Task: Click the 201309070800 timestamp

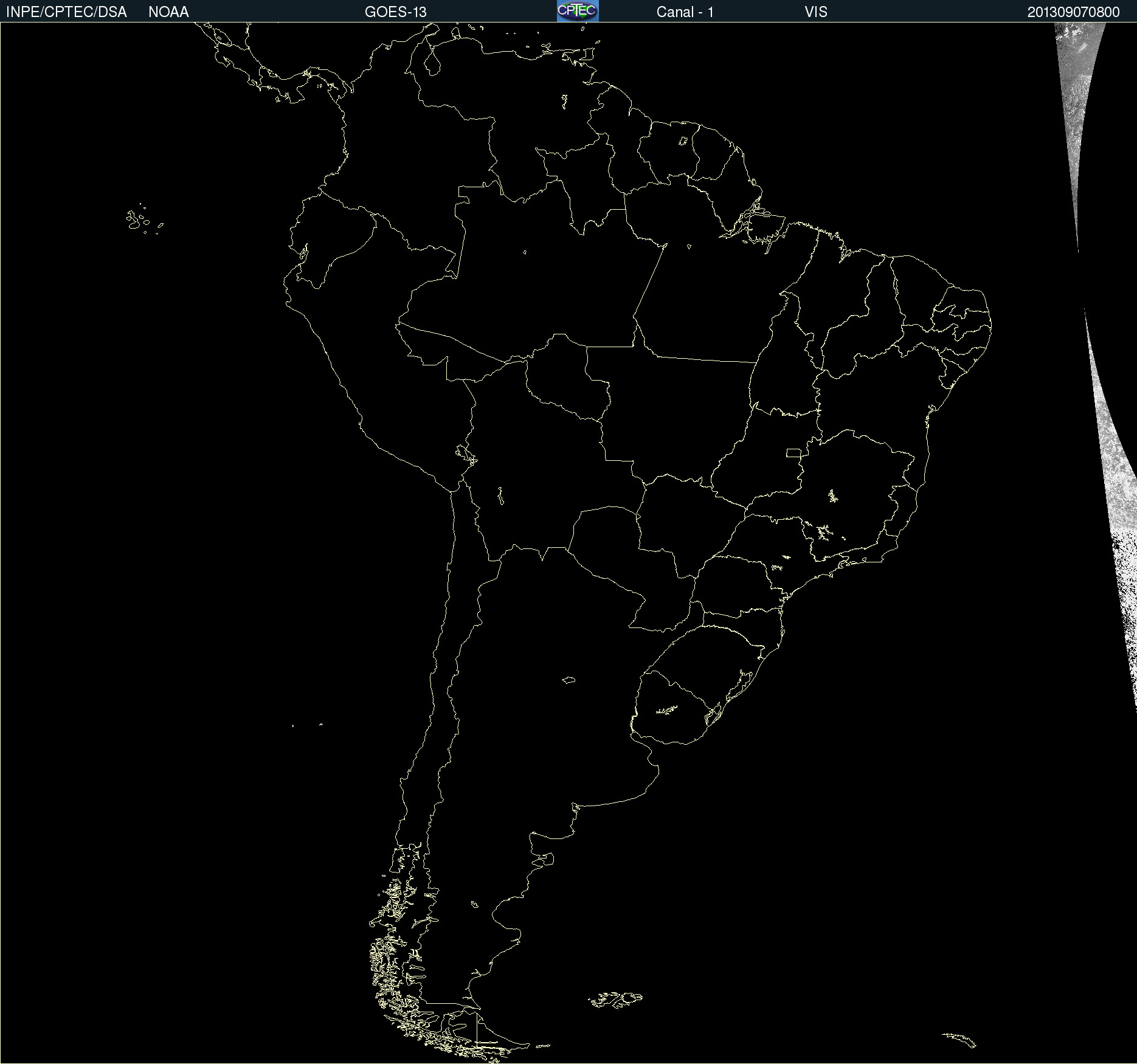Action: pyautogui.click(x=1074, y=12)
